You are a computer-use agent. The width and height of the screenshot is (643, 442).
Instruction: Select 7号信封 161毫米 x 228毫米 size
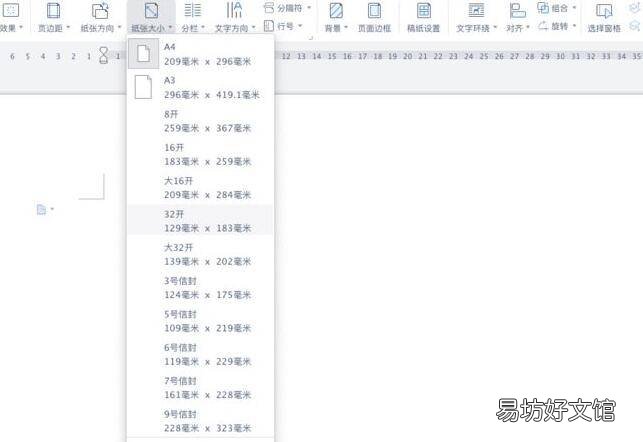201,387
